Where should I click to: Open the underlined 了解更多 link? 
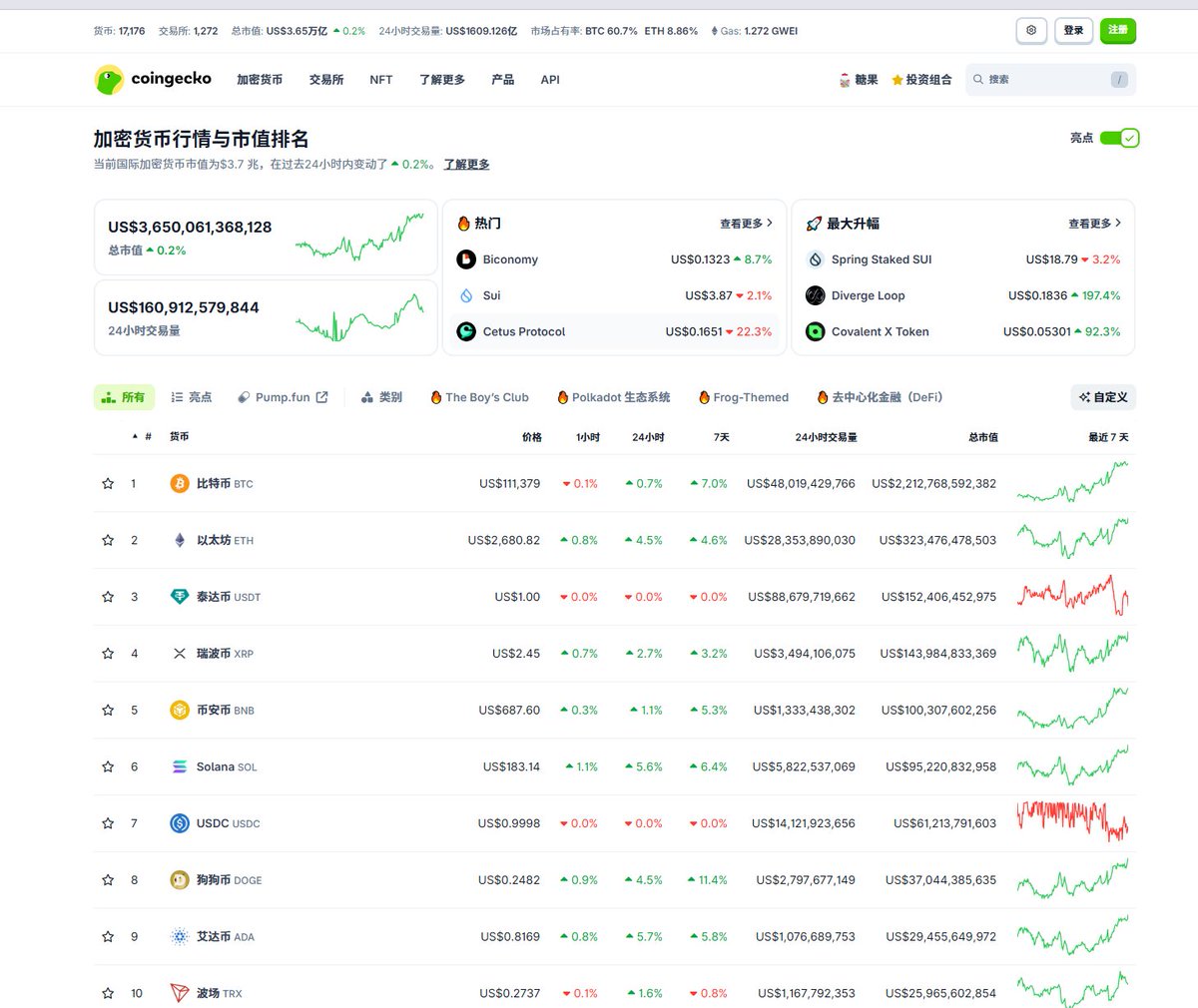466,165
